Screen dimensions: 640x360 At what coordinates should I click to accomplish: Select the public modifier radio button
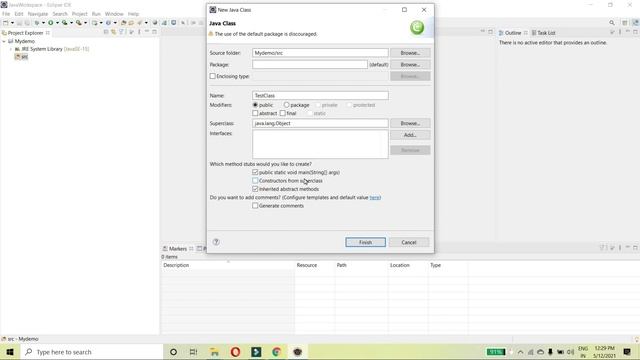[x=256, y=105]
